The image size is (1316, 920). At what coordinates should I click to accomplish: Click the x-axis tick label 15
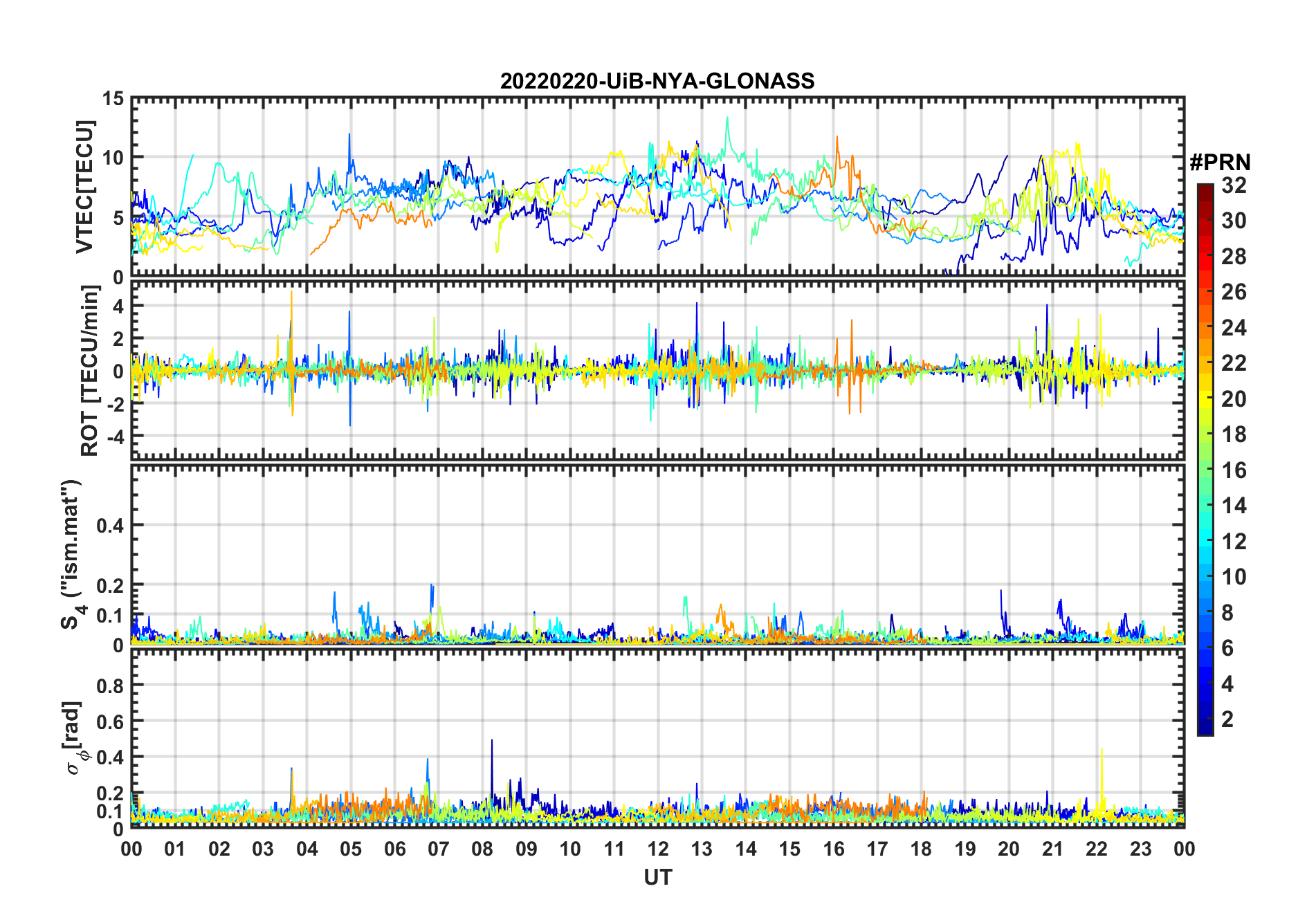click(789, 849)
